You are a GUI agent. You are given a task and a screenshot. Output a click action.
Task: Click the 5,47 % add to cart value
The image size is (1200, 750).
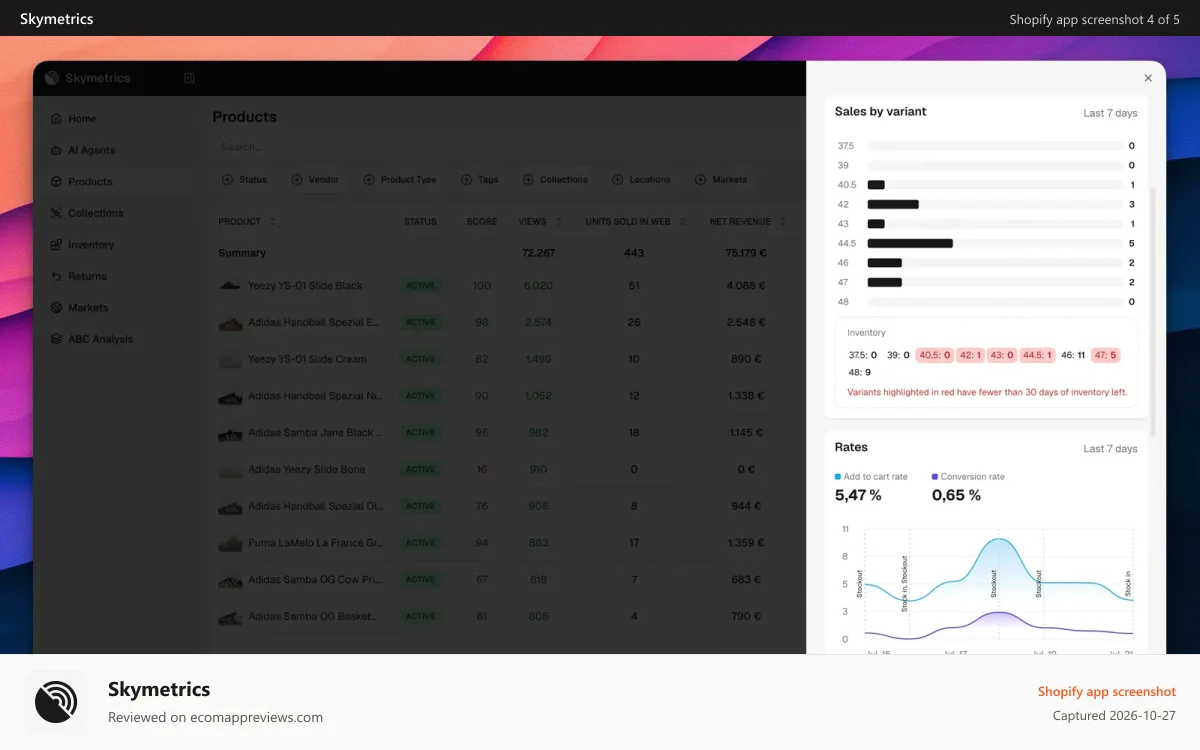click(858, 495)
